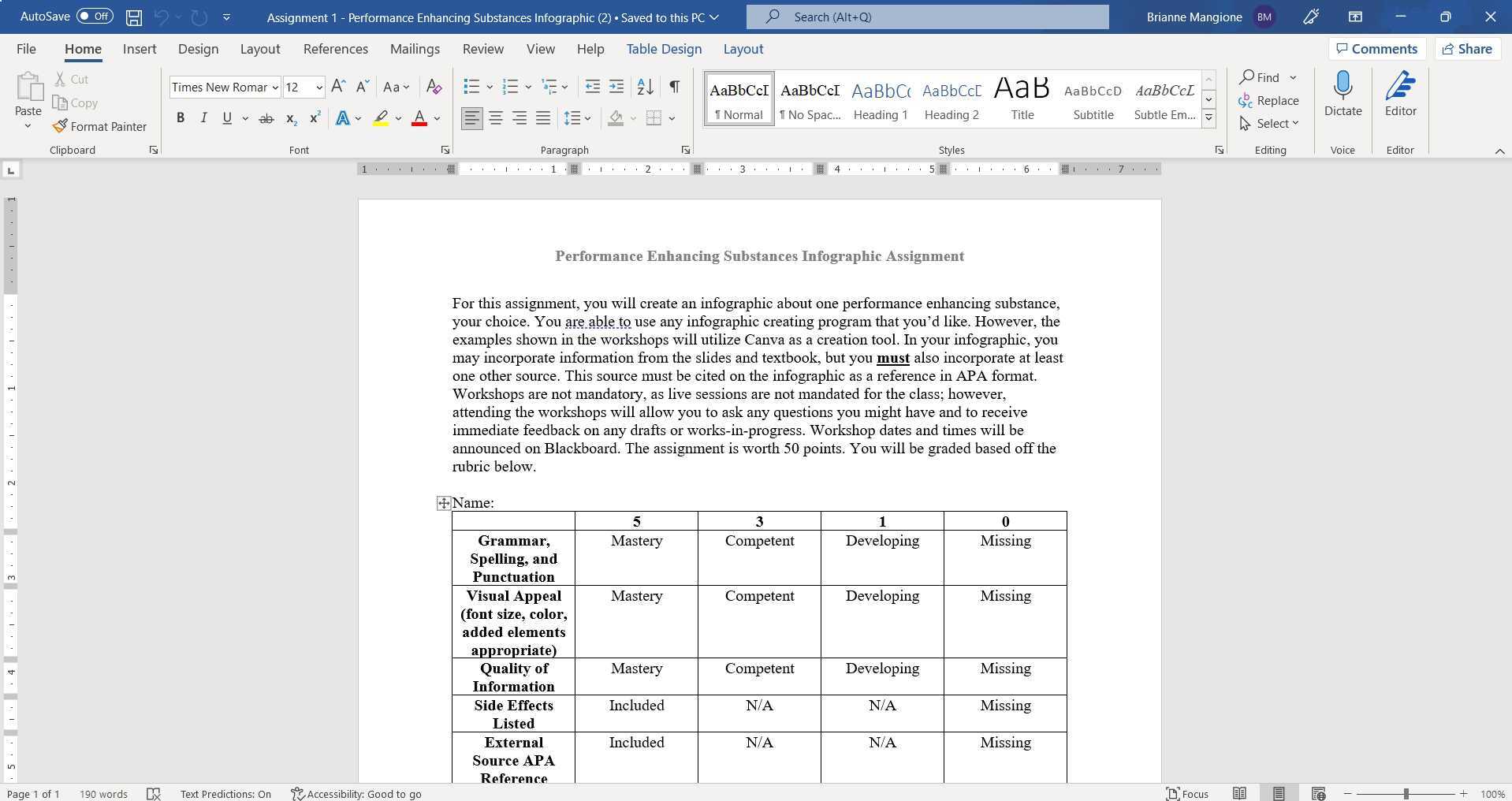1512x801 pixels.
Task: Expand the Styles gallery
Action: pyautogui.click(x=1208, y=117)
